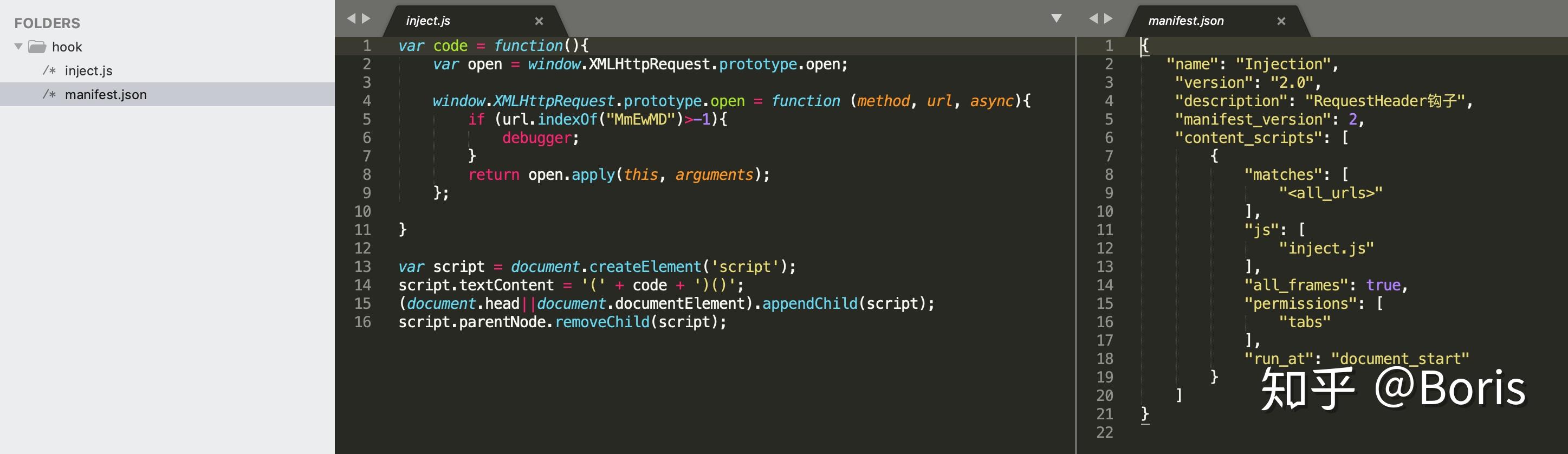
Task: Click the "function (method, url, async){" line
Action: tap(731, 101)
